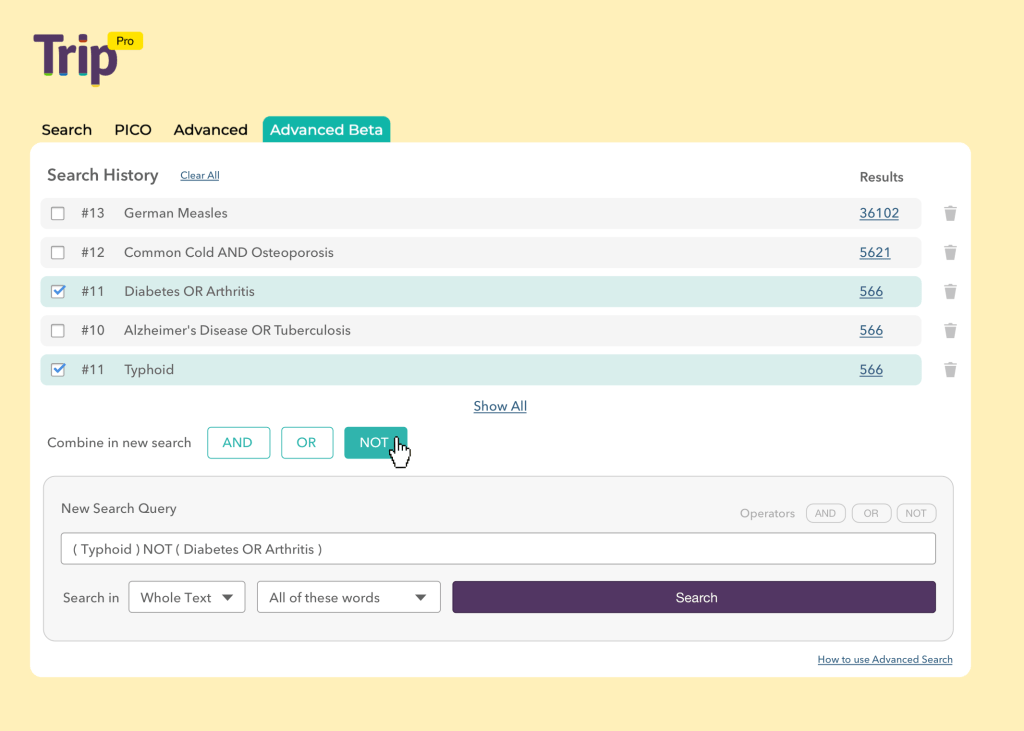This screenshot has width=1024, height=731.
Task: Check the German Measles checkbox
Action: pyautogui.click(x=58, y=213)
